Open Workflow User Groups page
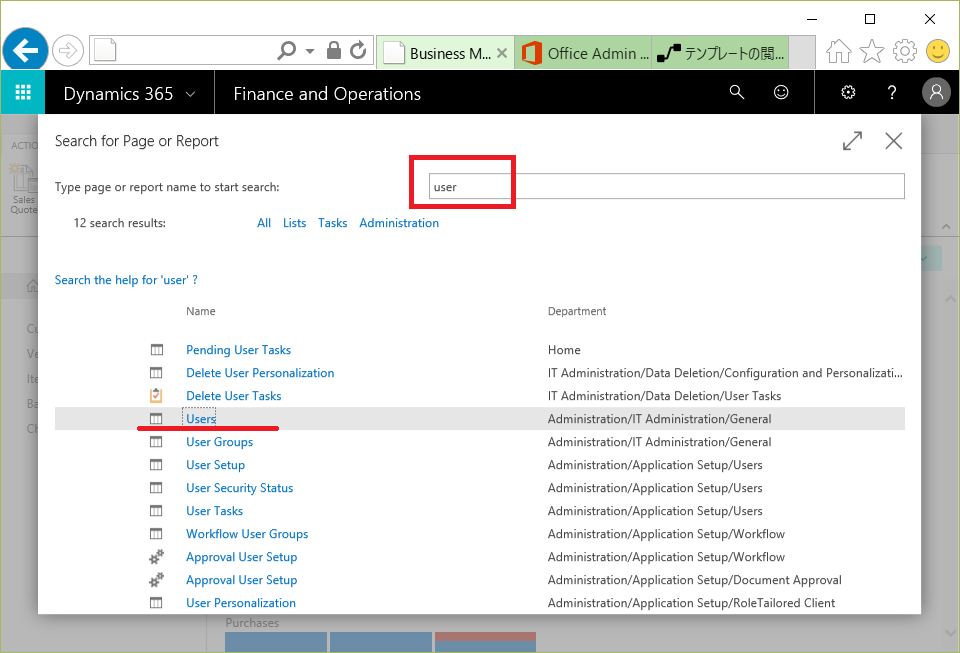The width and height of the screenshot is (960, 653). [247, 534]
